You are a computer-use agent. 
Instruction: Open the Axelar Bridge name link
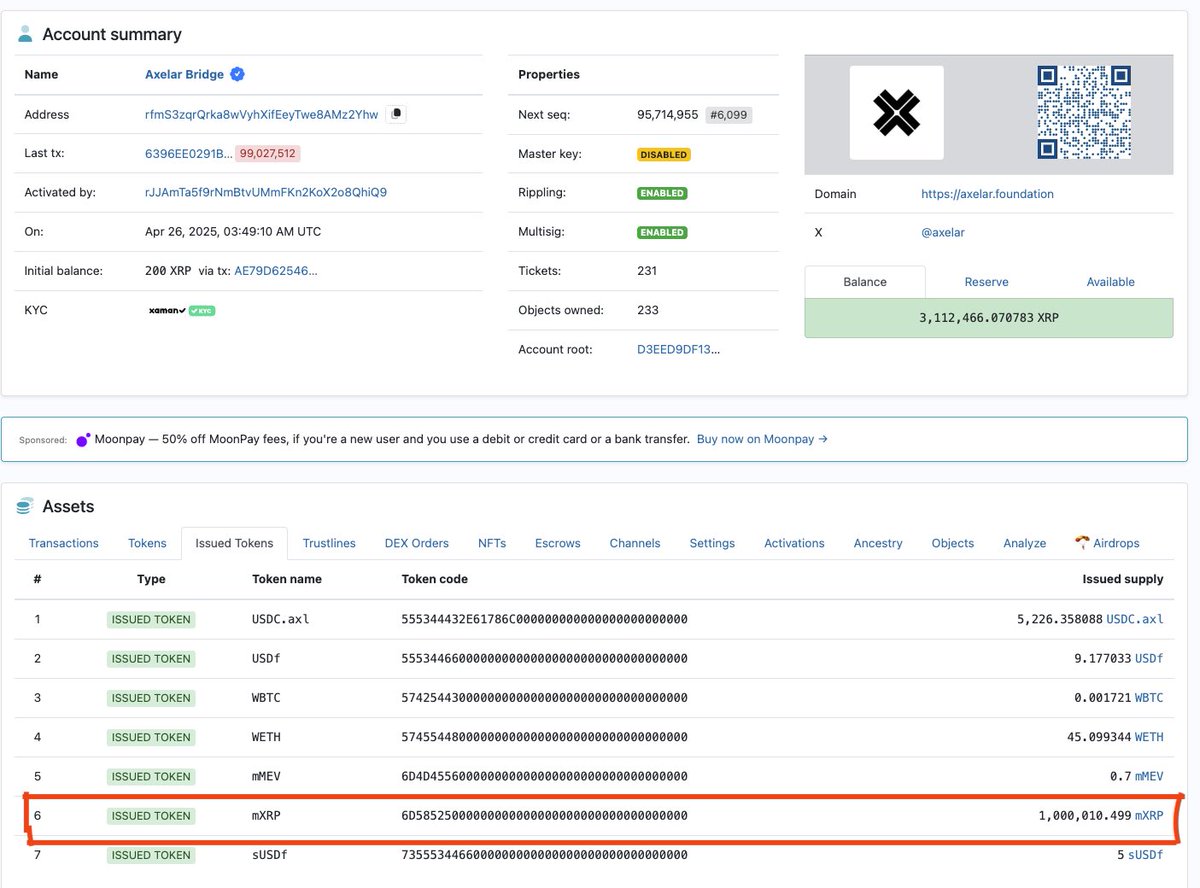coord(184,74)
